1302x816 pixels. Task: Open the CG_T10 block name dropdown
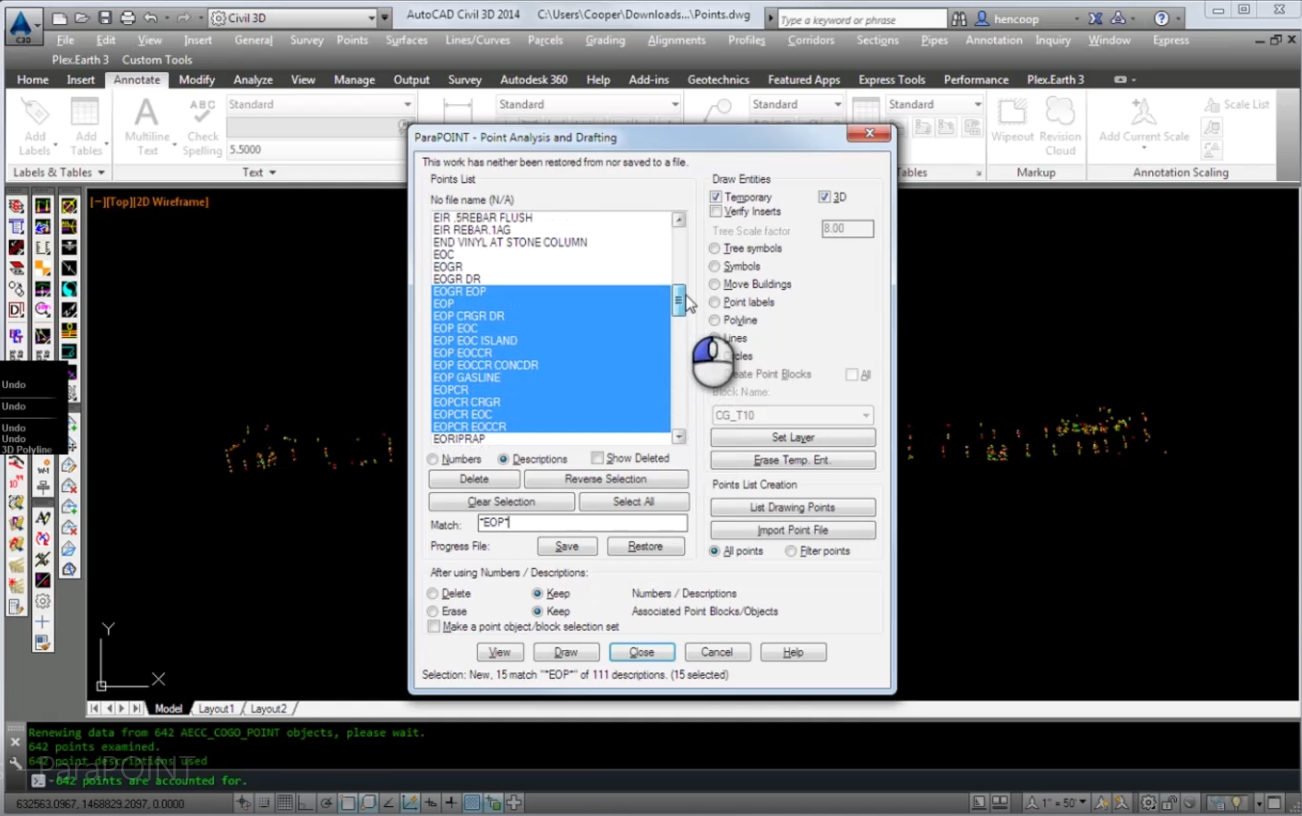[866, 415]
